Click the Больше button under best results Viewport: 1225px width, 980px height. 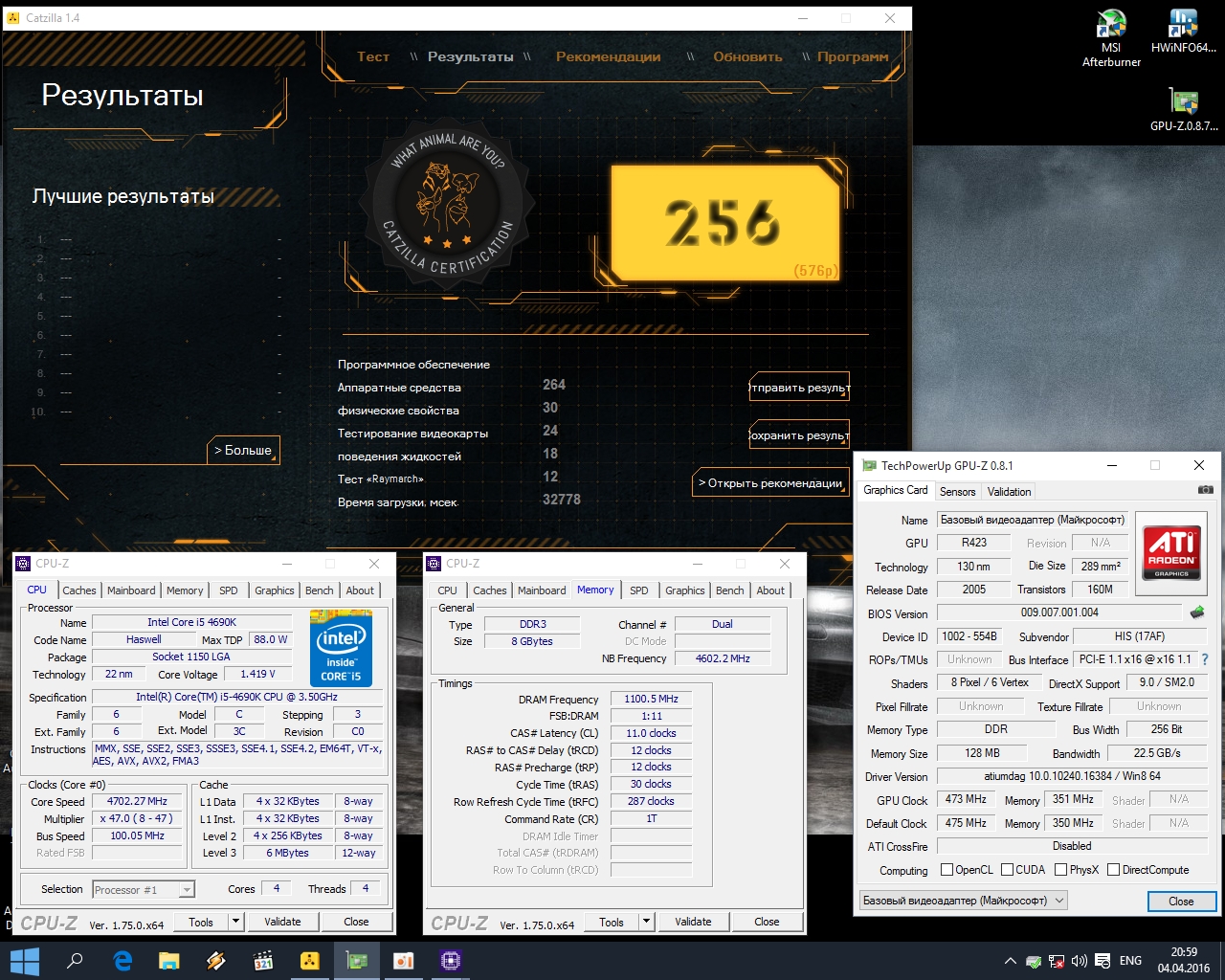coord(243,450)
